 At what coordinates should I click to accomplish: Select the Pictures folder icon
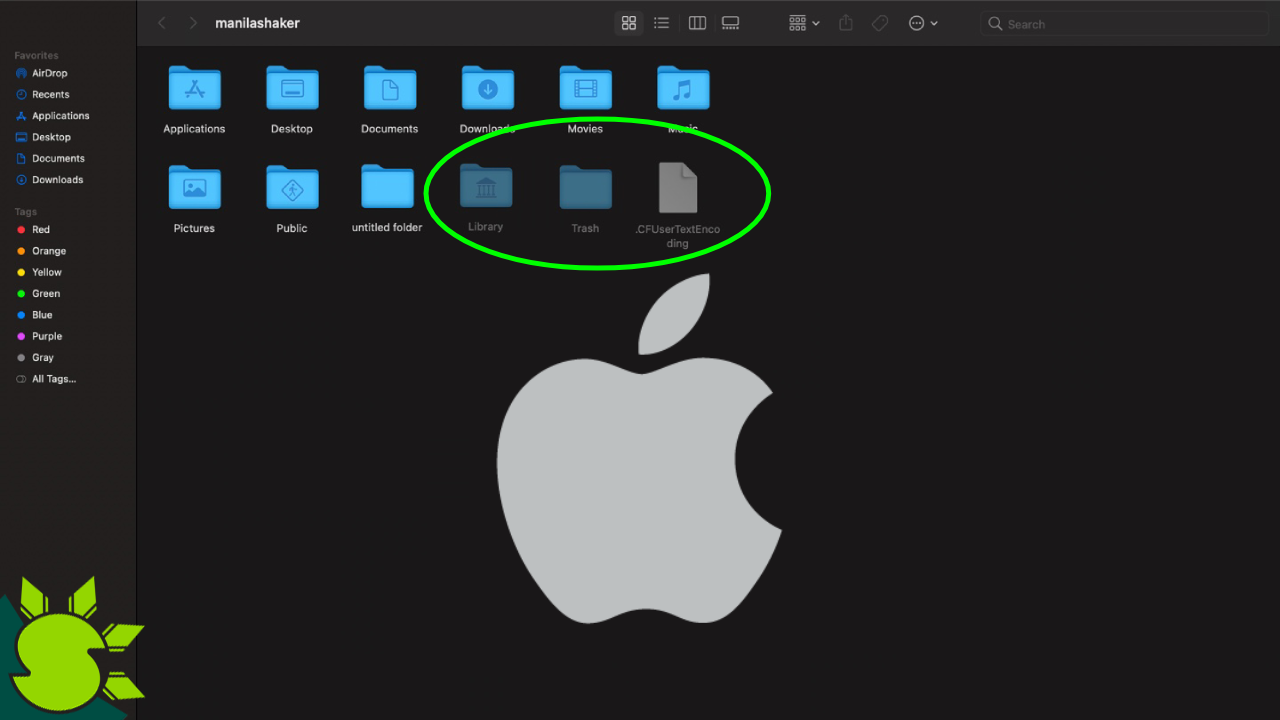pyautogui.click(x=194, y=187)
